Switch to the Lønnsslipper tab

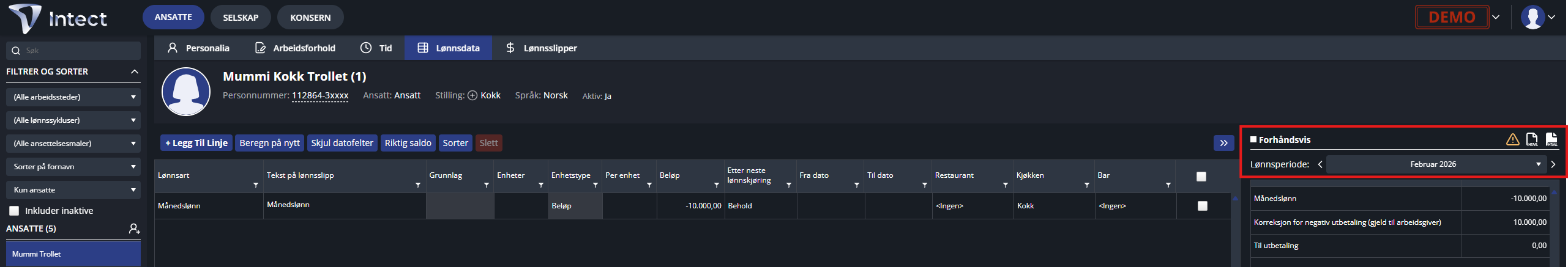click(541, 48)
